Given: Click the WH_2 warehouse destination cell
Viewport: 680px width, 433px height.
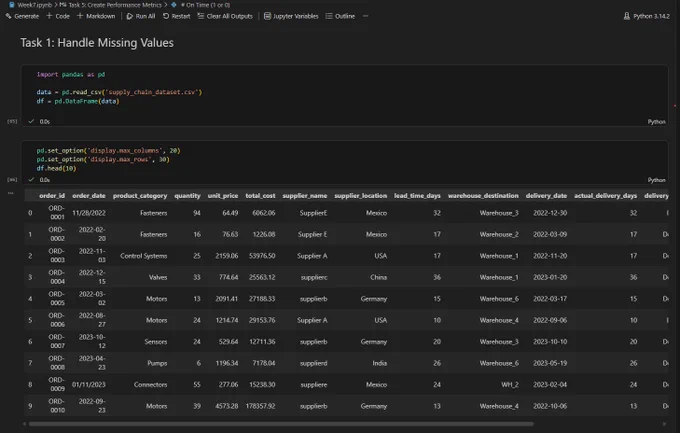Looking at the screenshot, I should coord(510,385).
